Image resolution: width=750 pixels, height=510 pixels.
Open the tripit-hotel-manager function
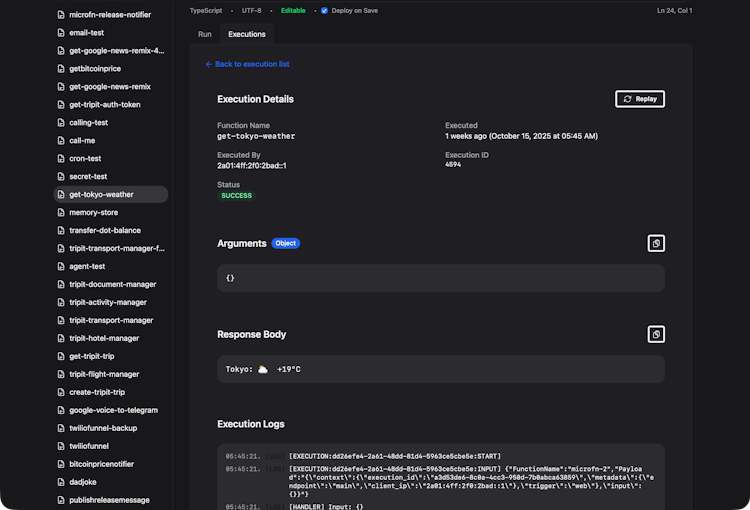point(104,338)
